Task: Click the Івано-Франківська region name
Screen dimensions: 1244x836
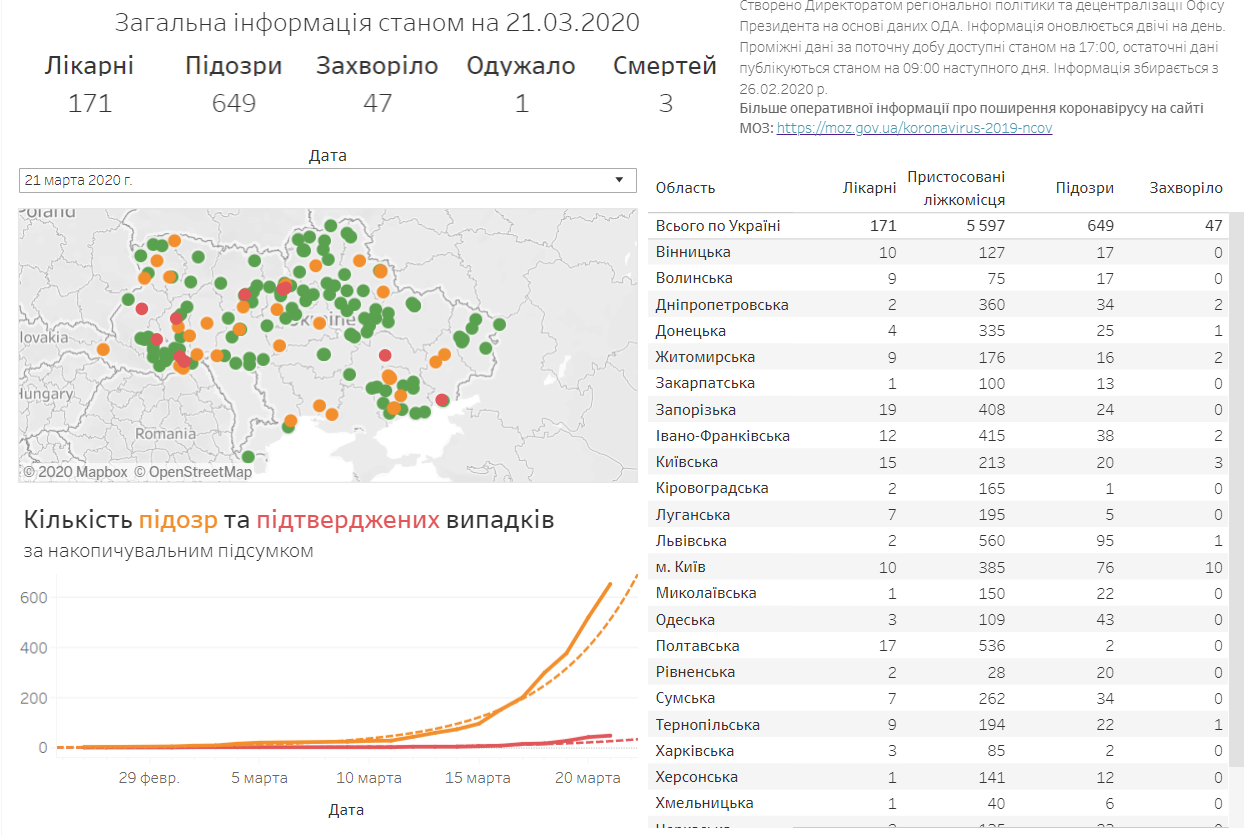Action: pos(722,436)
